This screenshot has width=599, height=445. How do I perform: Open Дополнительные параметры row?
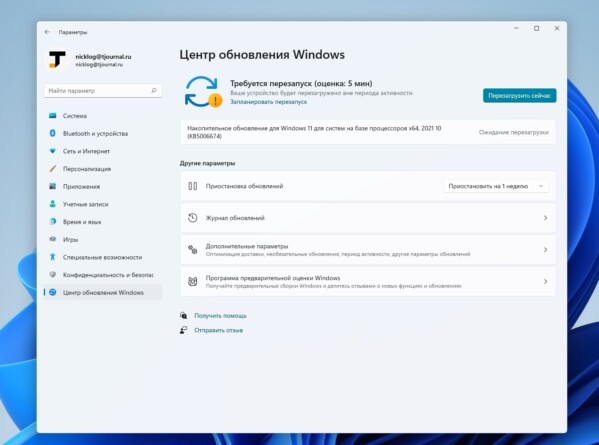pyautogui.click(x=368, y=250)
